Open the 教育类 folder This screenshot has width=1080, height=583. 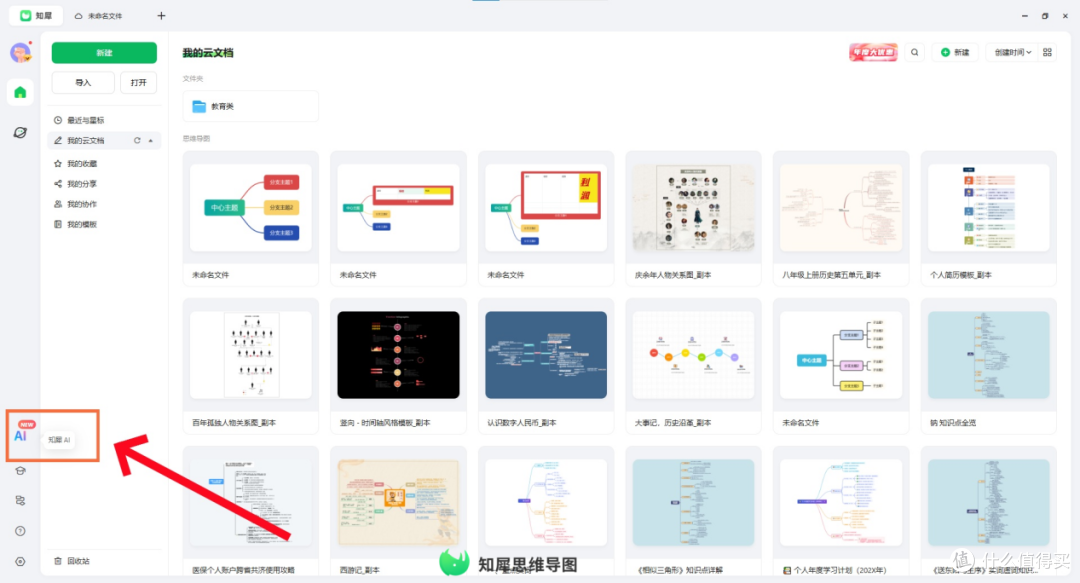(251, 106)
